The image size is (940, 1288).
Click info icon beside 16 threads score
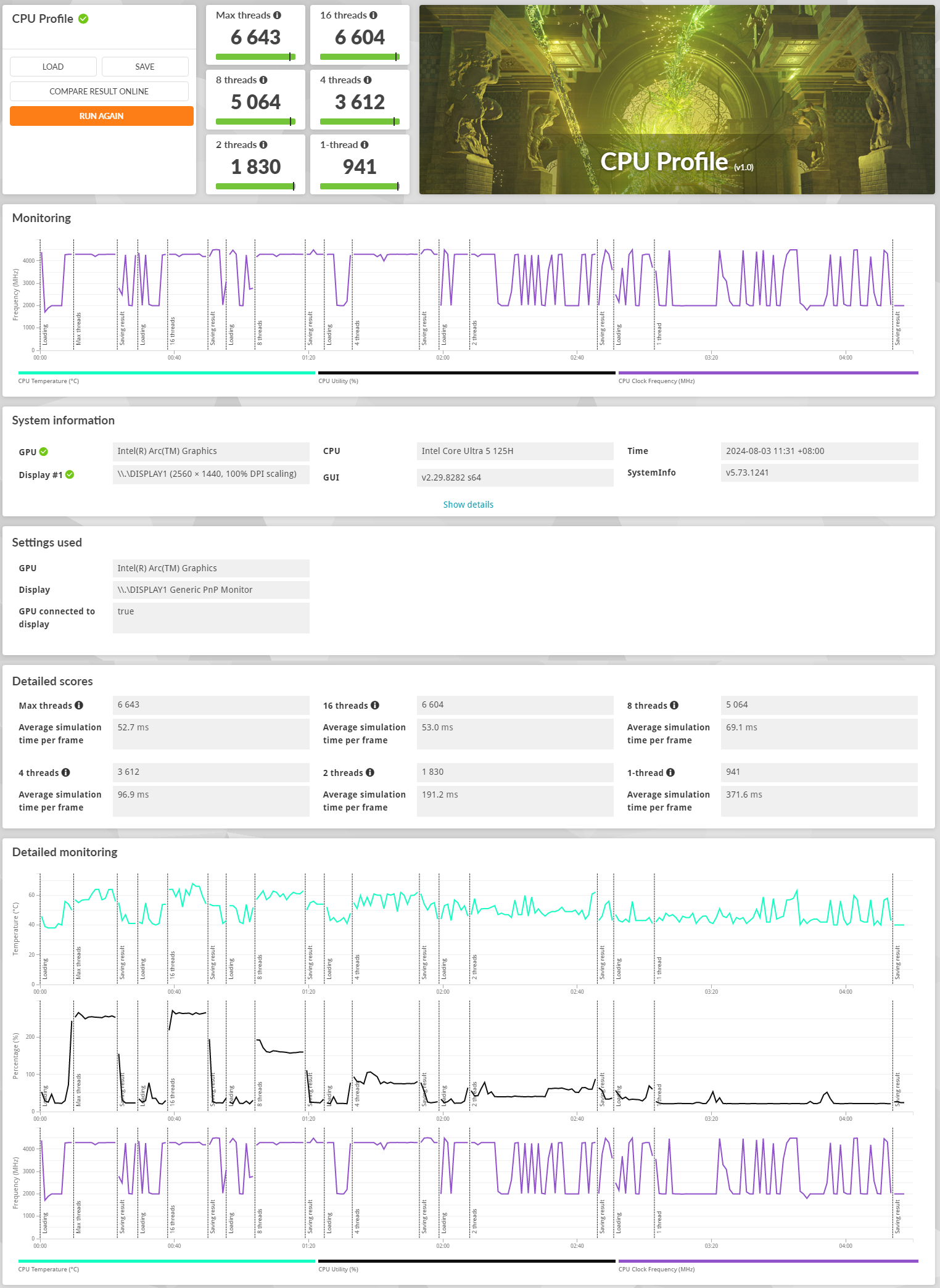click(373, 15)
